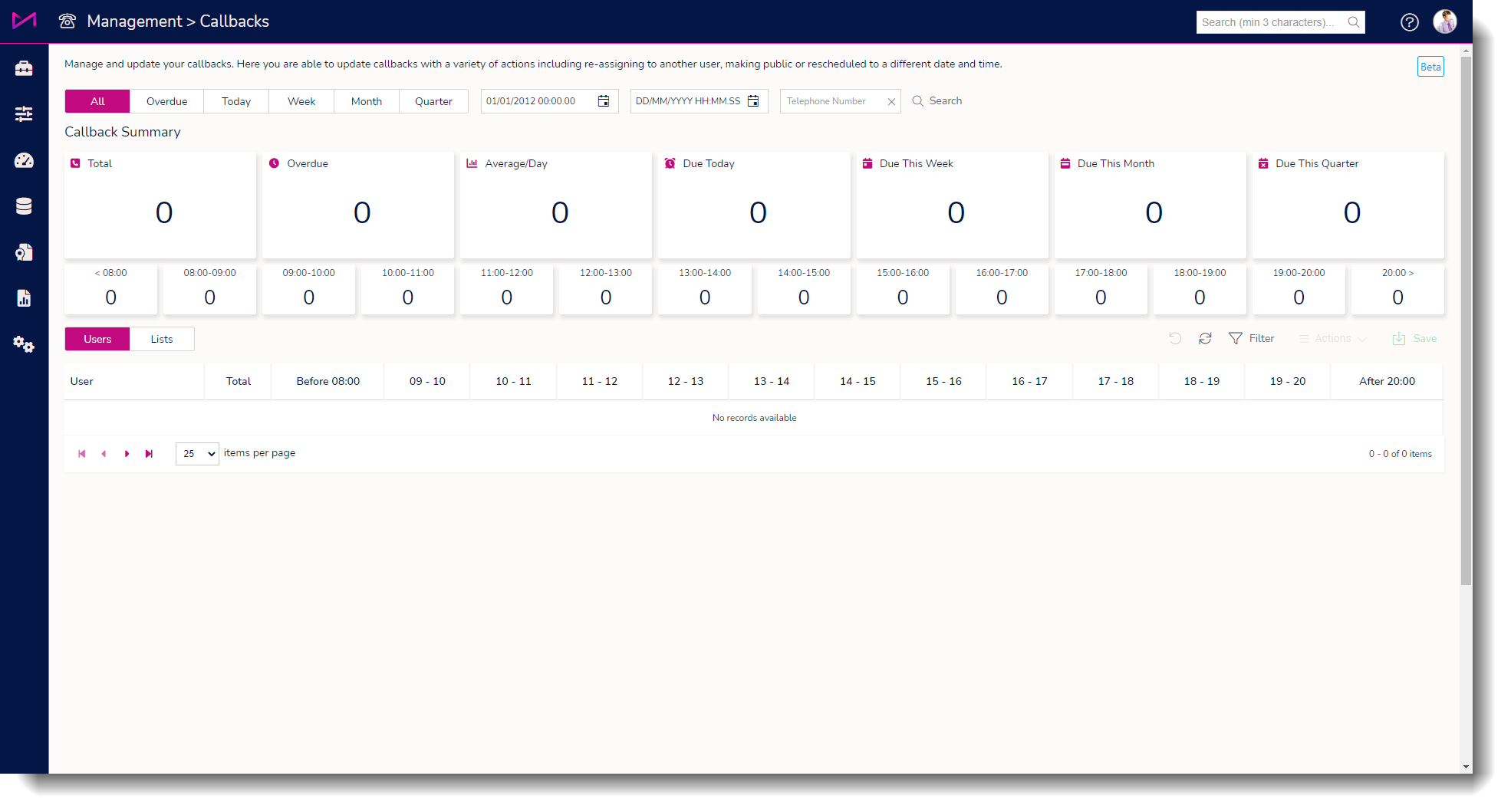Go to the first page
This screenshot has width=1511, height=812.
coord(82,454)
